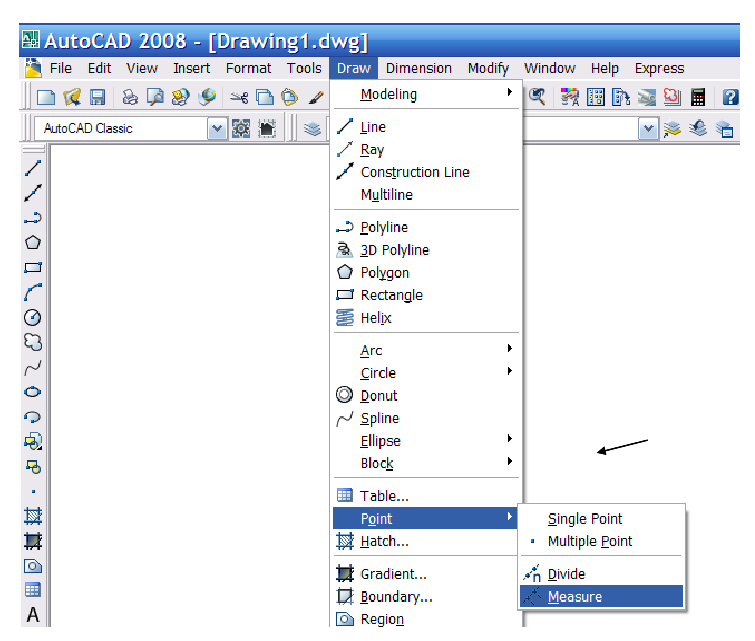Select Boundary... from the Draw menu
This screenshot has height=641, width=755.
pyautogui.click(x=426, y=596)
